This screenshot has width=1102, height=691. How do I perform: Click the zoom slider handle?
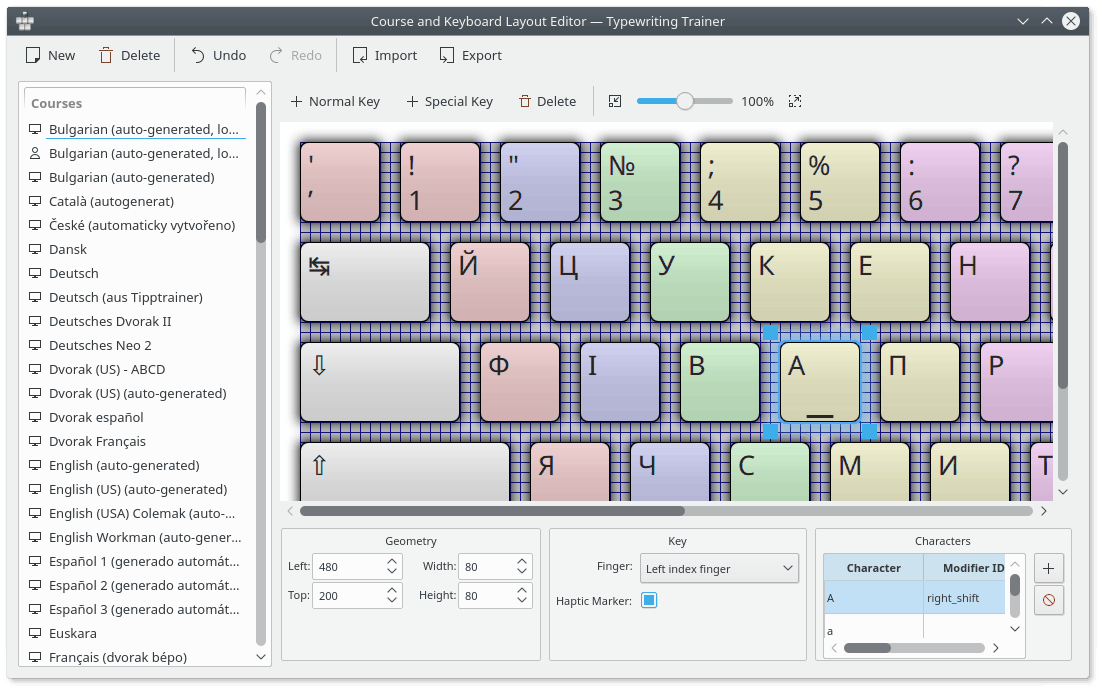tap(685, 101)
